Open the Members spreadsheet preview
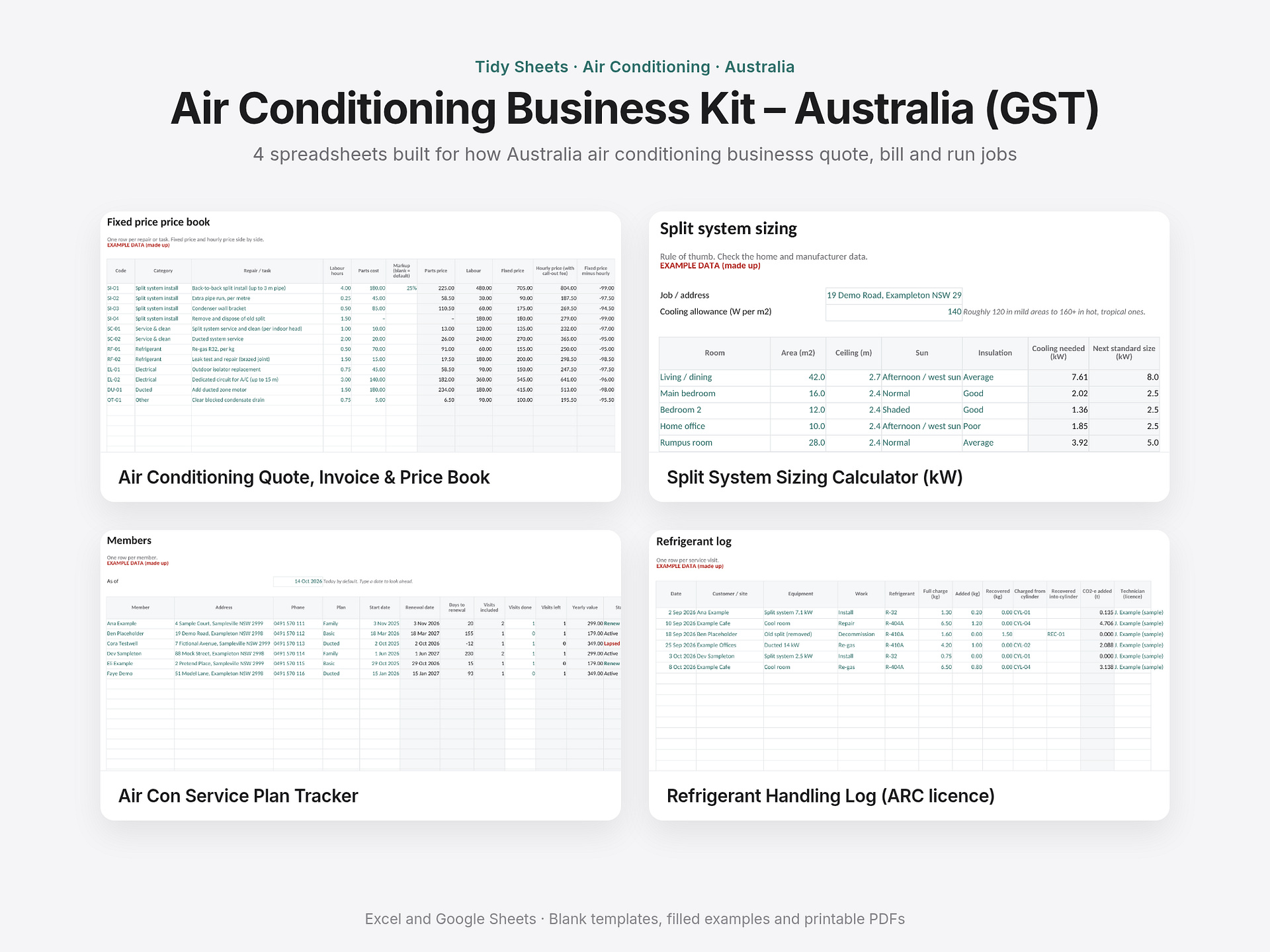 pyautogui.click(x=360, y=651)
